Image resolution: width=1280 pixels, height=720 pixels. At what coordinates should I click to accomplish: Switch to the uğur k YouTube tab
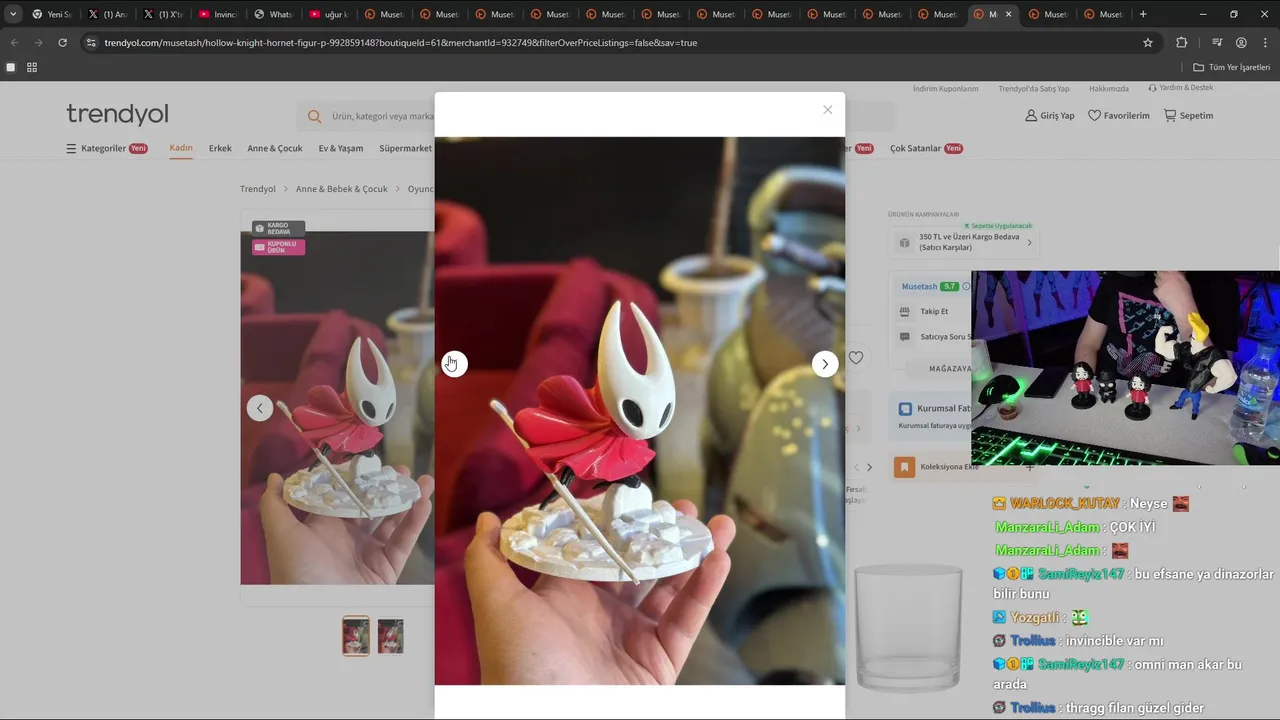(328, 14)
